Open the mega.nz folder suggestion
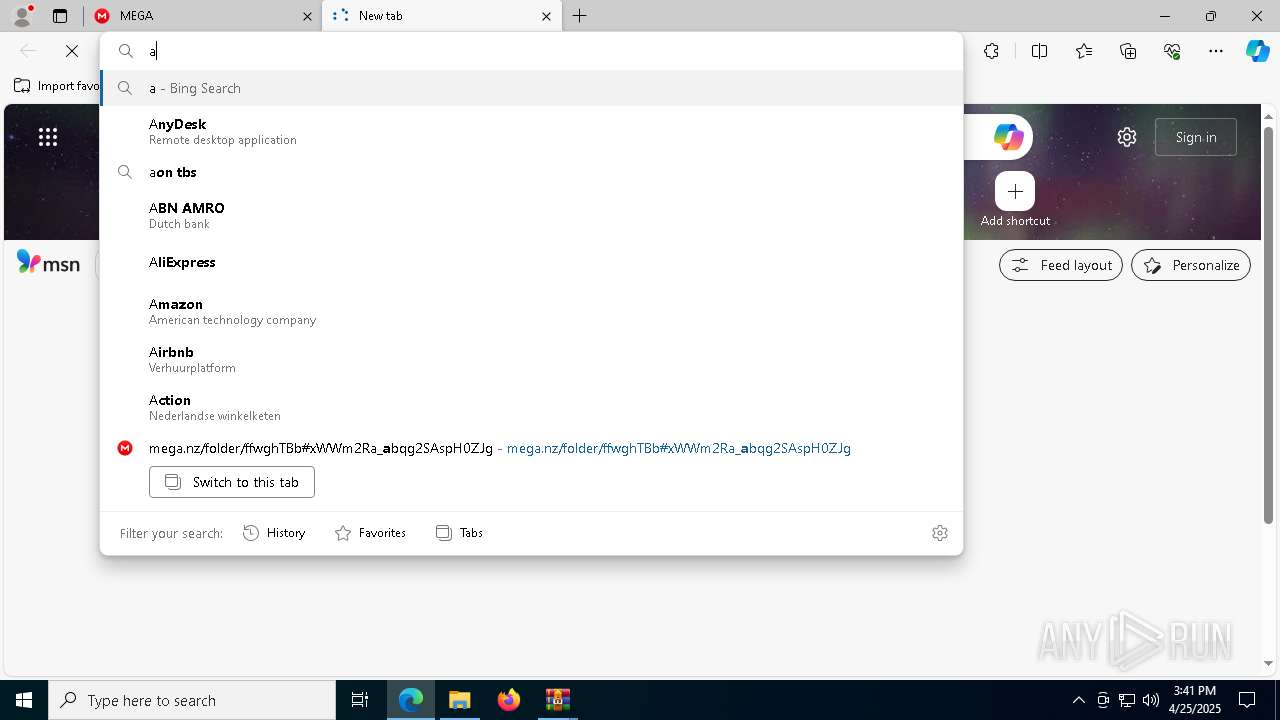This screenshot has height=720, width=1280. [x=531, y=448]
